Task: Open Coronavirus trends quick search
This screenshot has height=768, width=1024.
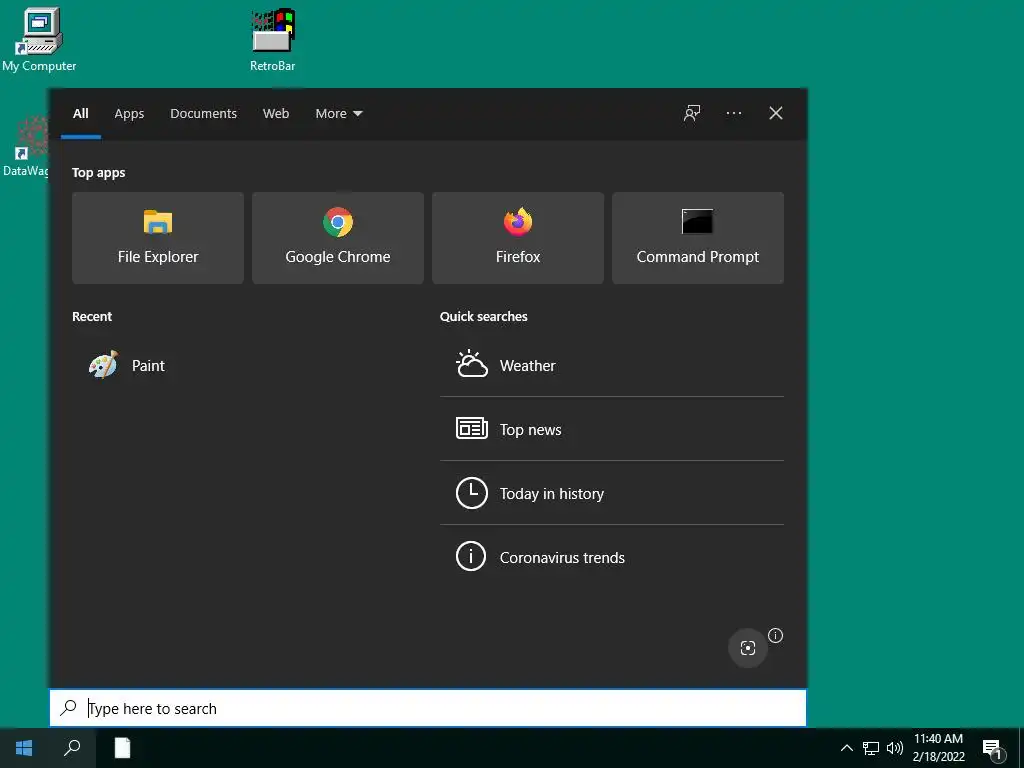Action: (612, 557)
